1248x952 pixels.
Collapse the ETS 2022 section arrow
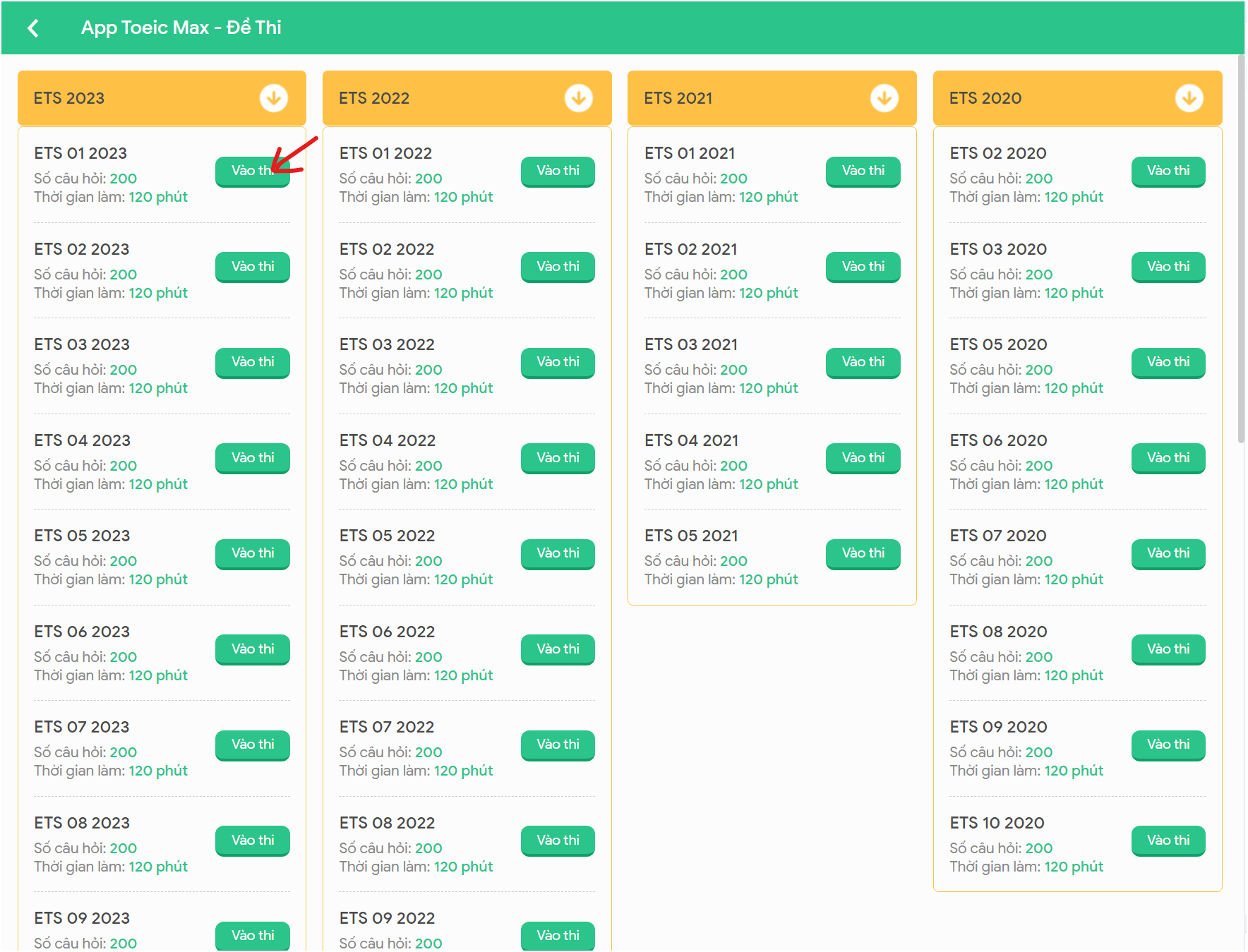pos(578,98)
